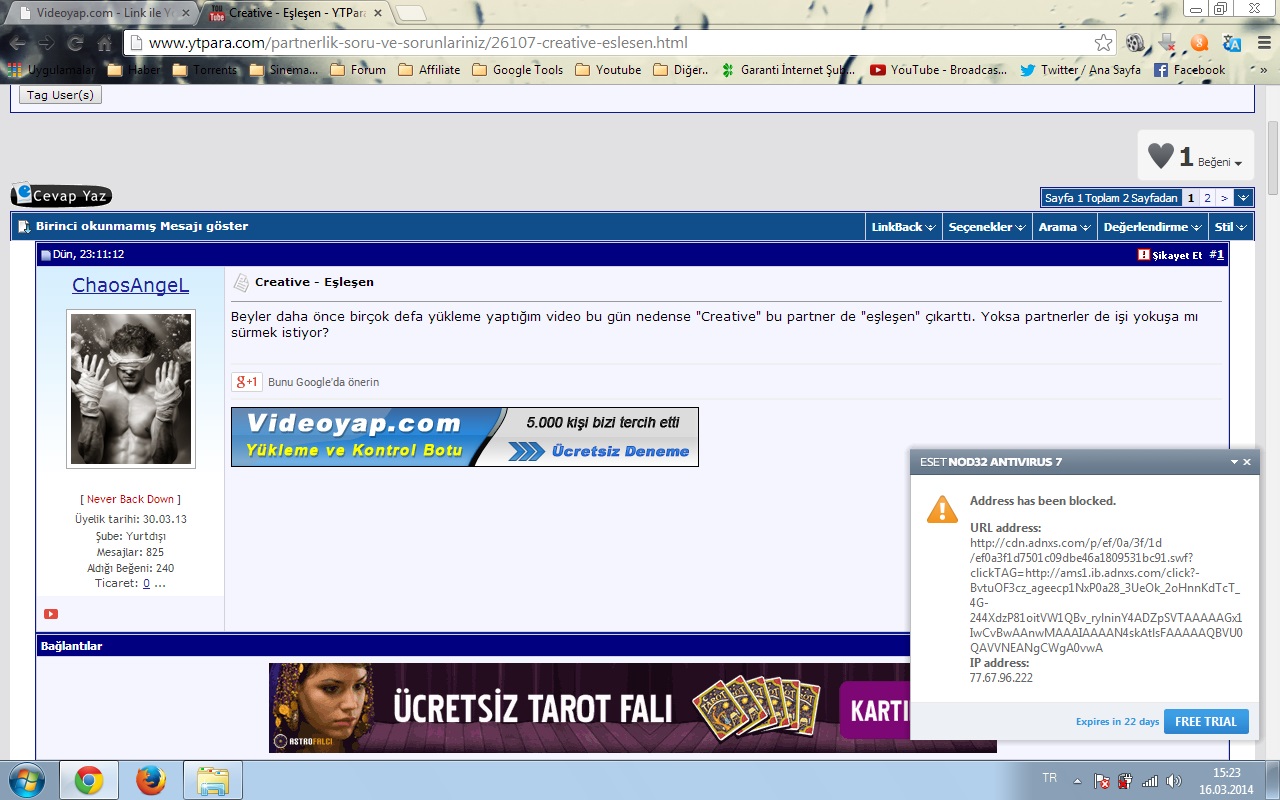Viewport: 1280px width, 800px height.
Task: Like the post using the heart Beğeni toggle
Action: (1160, 155)
